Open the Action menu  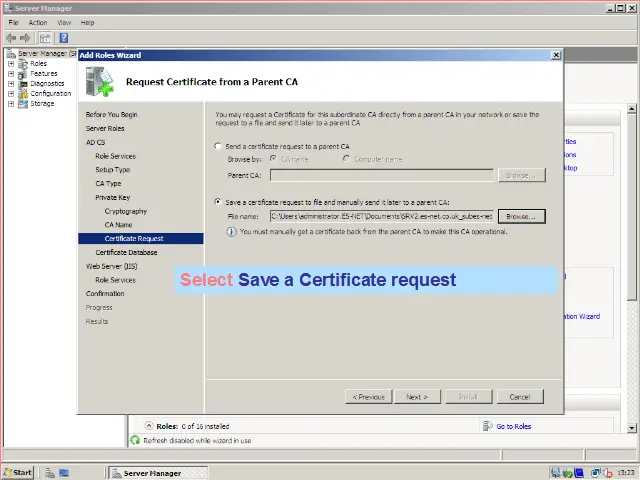pyautogui.click(x=38, y=22)
